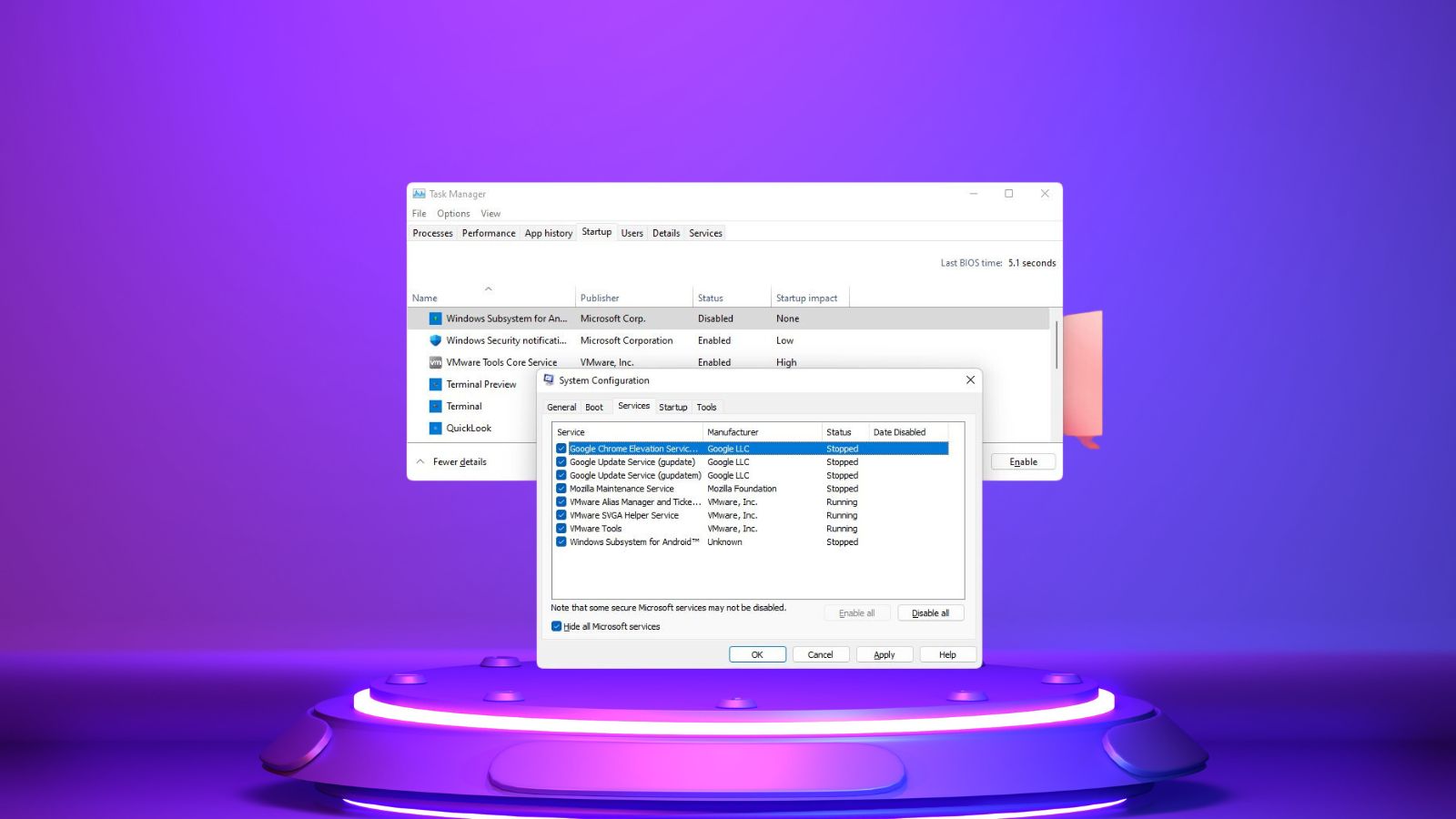Click the Windows Subsystem for Android startup icon
Screen dimensions: 1456x819
pyautogui.click(x=435, y=318)
